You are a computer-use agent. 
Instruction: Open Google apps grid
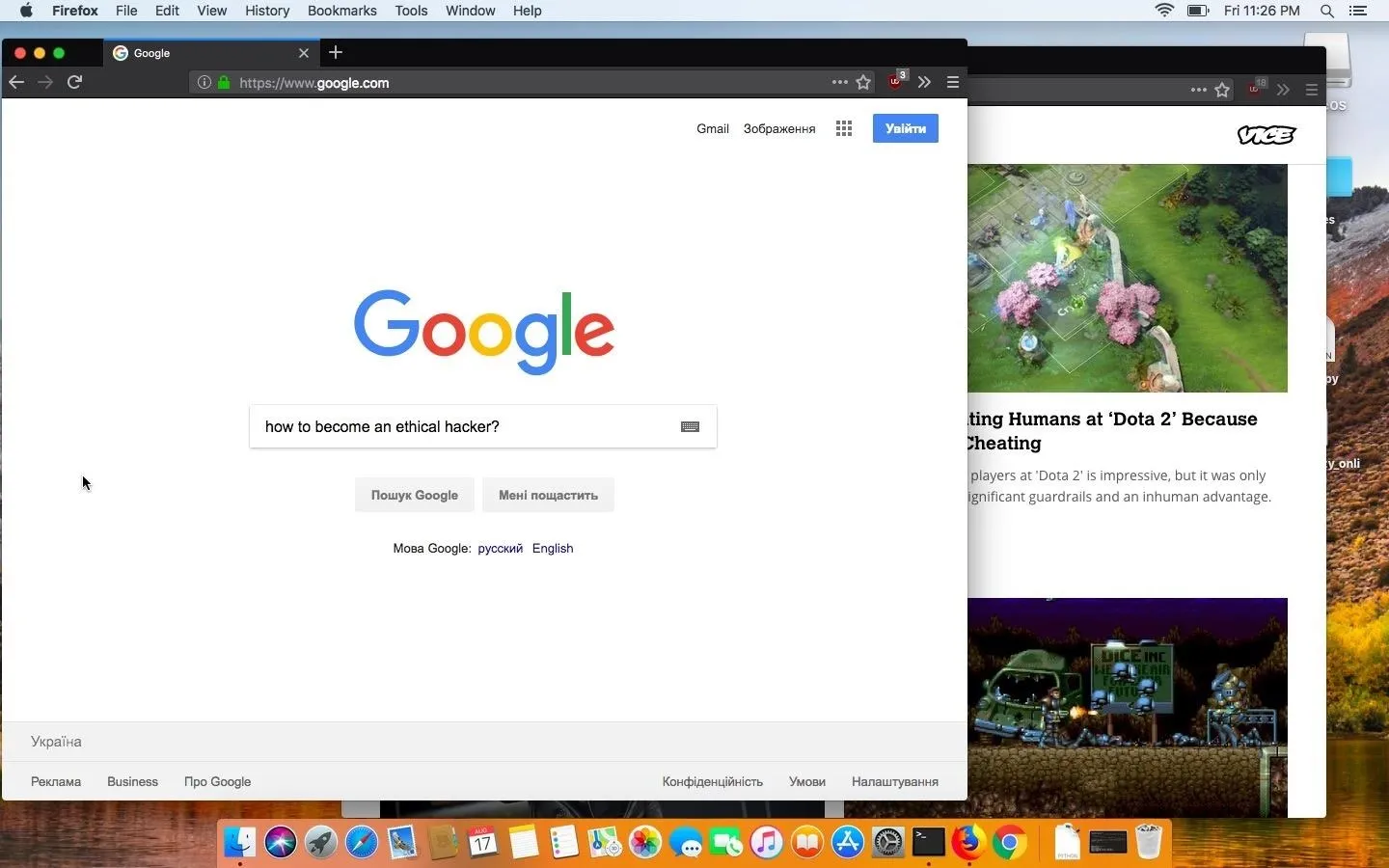point(844,128)
